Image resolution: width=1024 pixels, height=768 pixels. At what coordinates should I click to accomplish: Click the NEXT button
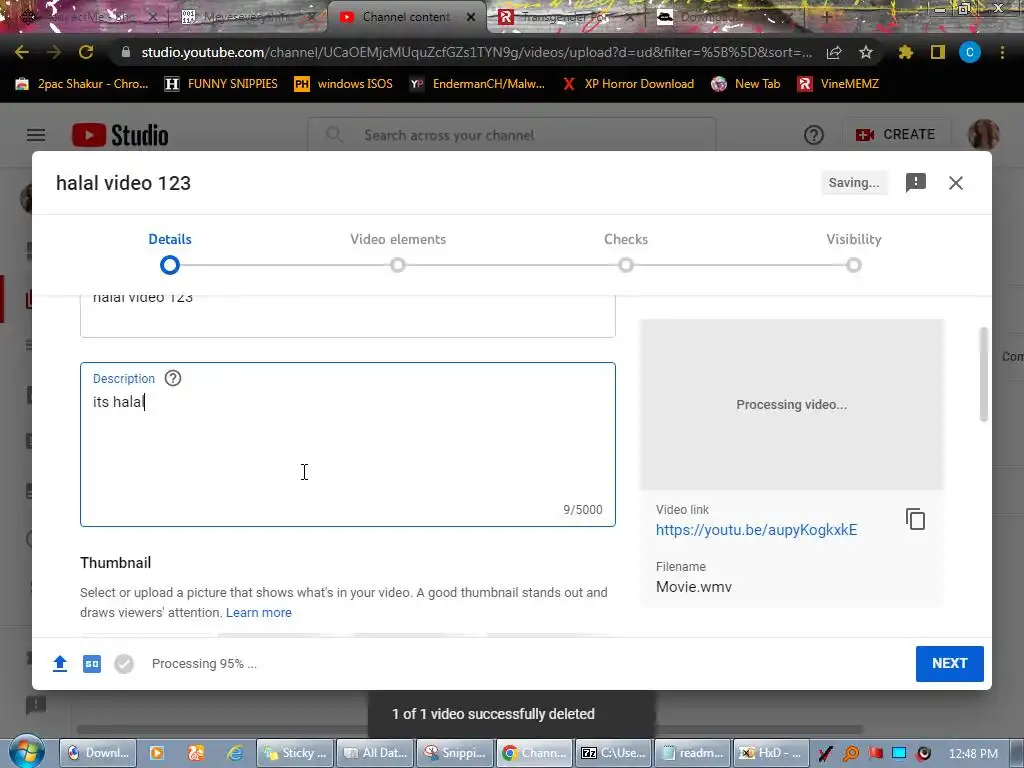tap(950, 664)
